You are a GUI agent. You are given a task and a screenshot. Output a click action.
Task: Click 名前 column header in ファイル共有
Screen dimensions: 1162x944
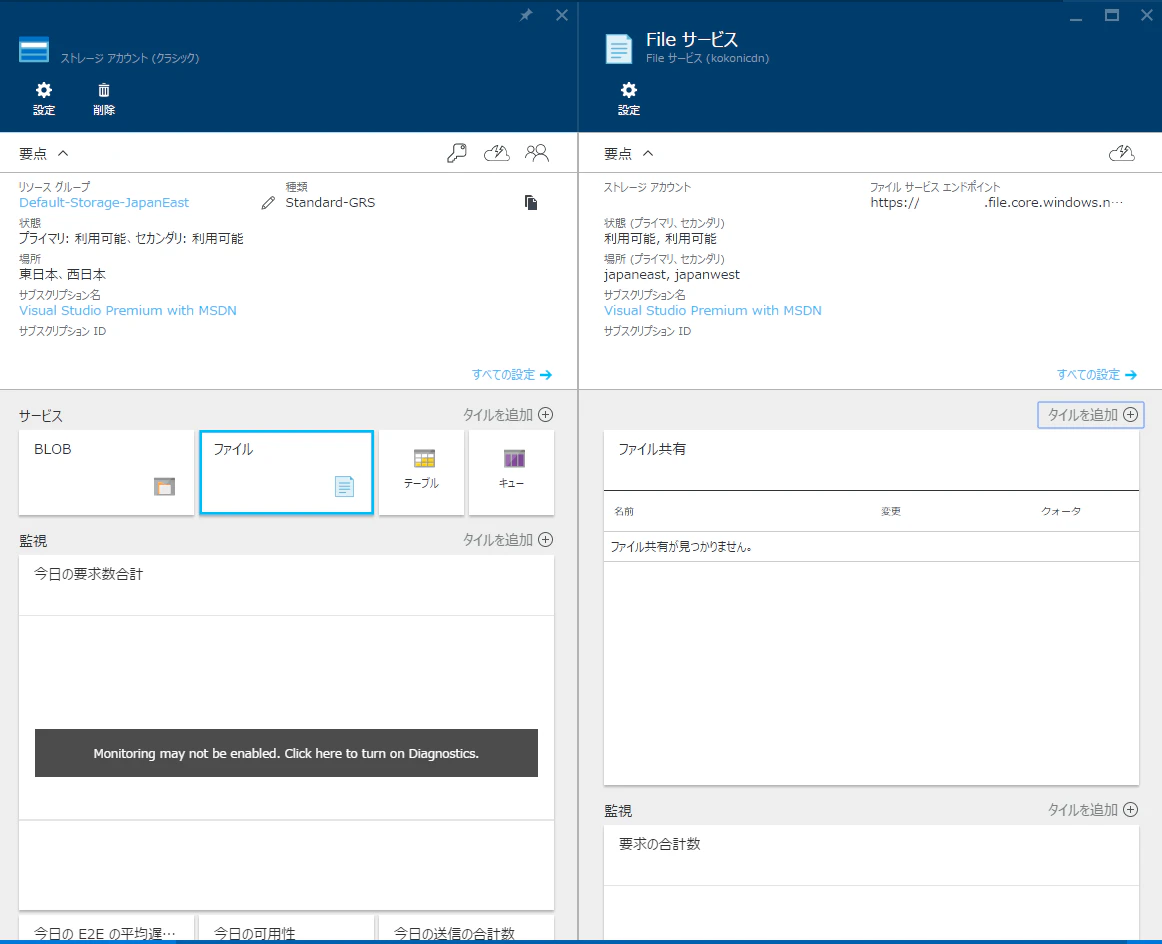pos(624,511)
